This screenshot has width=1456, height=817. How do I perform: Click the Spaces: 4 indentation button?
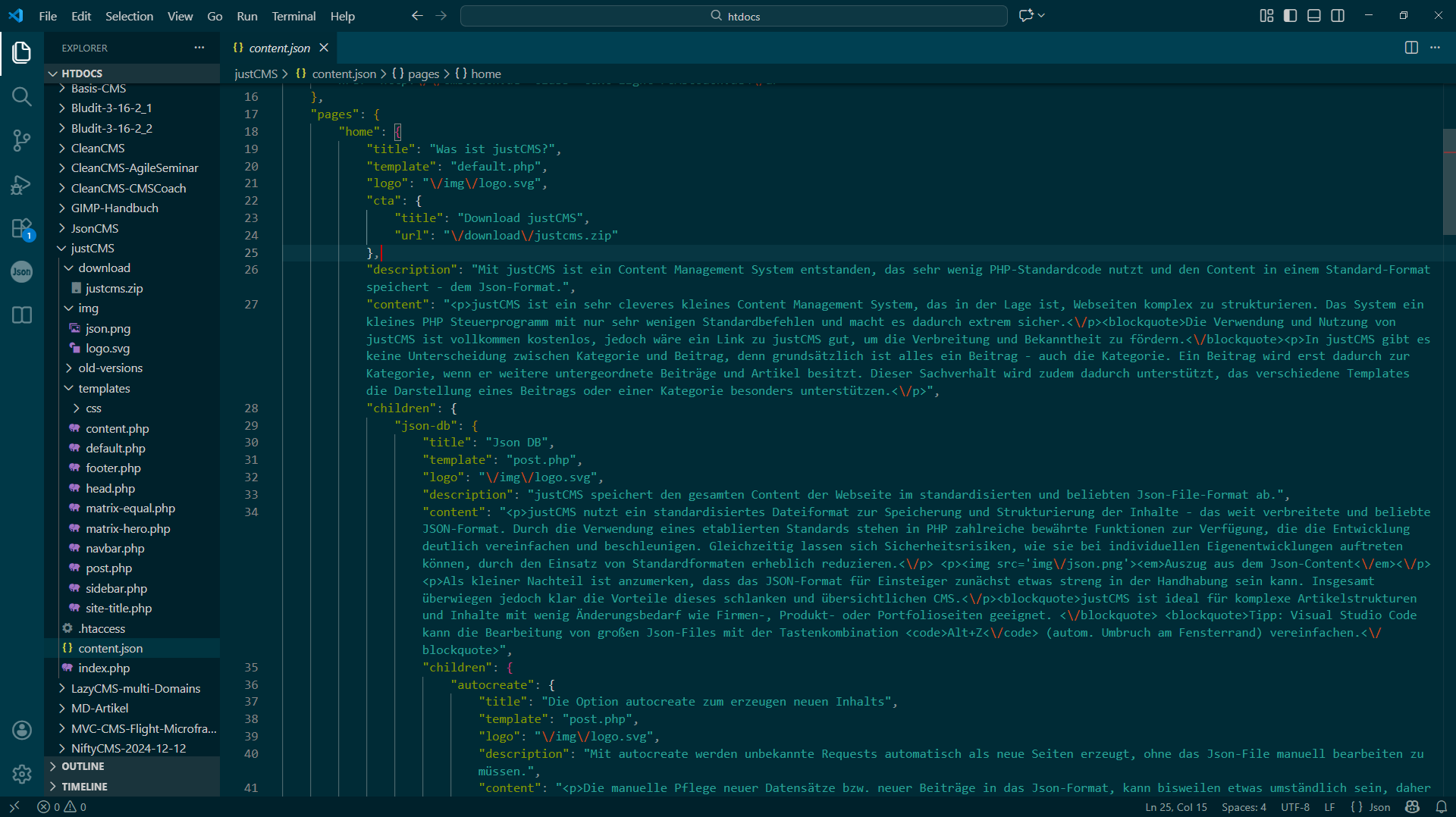[1244, 807]
